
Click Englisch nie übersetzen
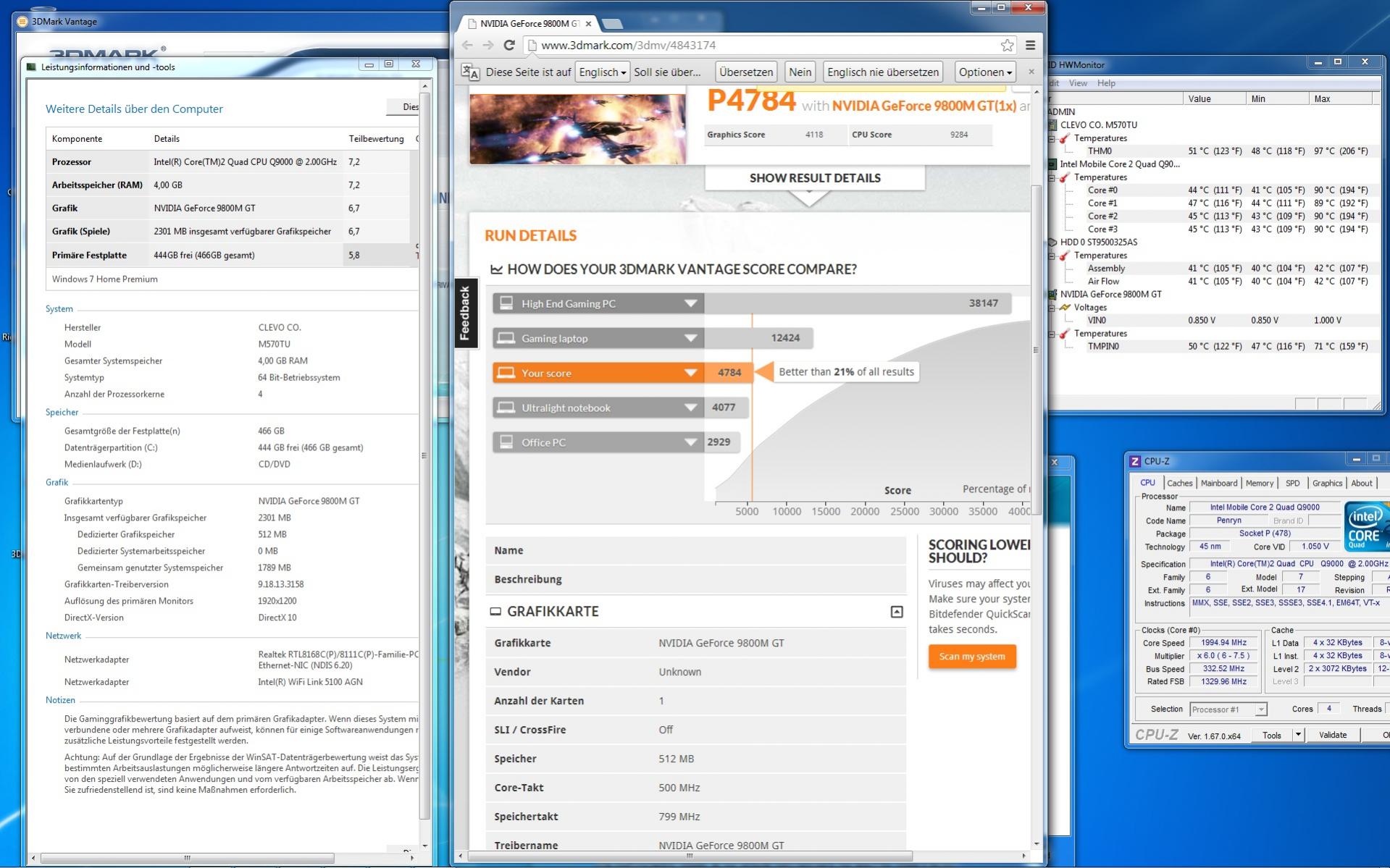883,72
